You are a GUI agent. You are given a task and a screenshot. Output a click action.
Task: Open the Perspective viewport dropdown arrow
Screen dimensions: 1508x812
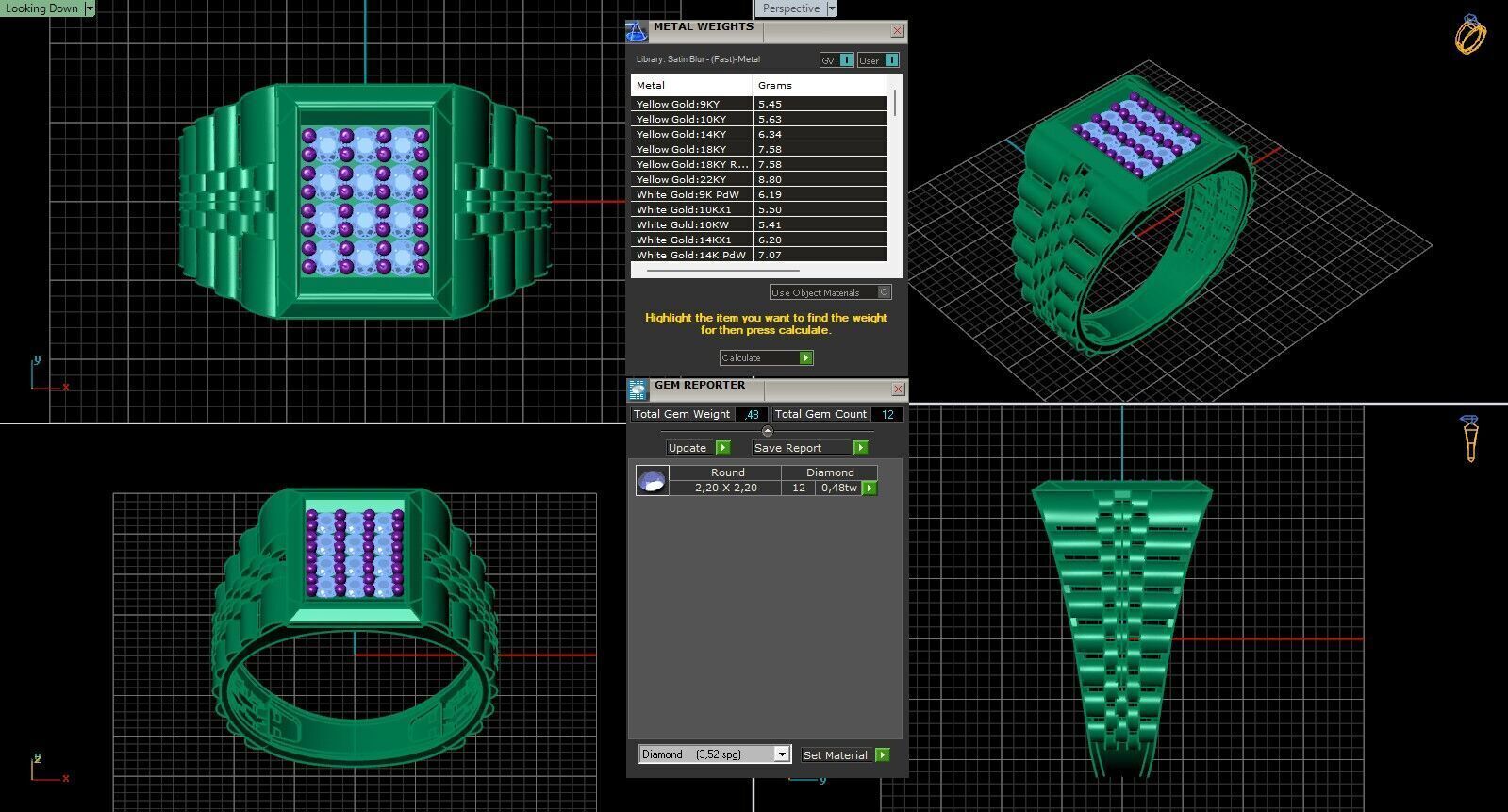[832, 8]
